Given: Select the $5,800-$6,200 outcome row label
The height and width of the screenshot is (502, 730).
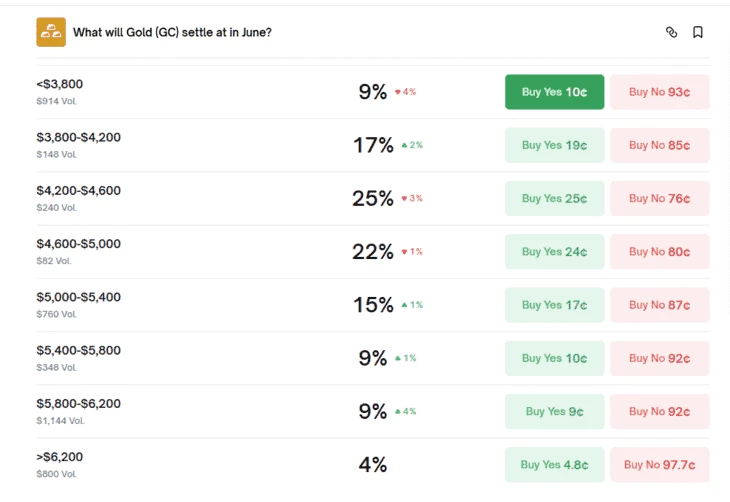Looking at the screenshot, I should 78,404.
